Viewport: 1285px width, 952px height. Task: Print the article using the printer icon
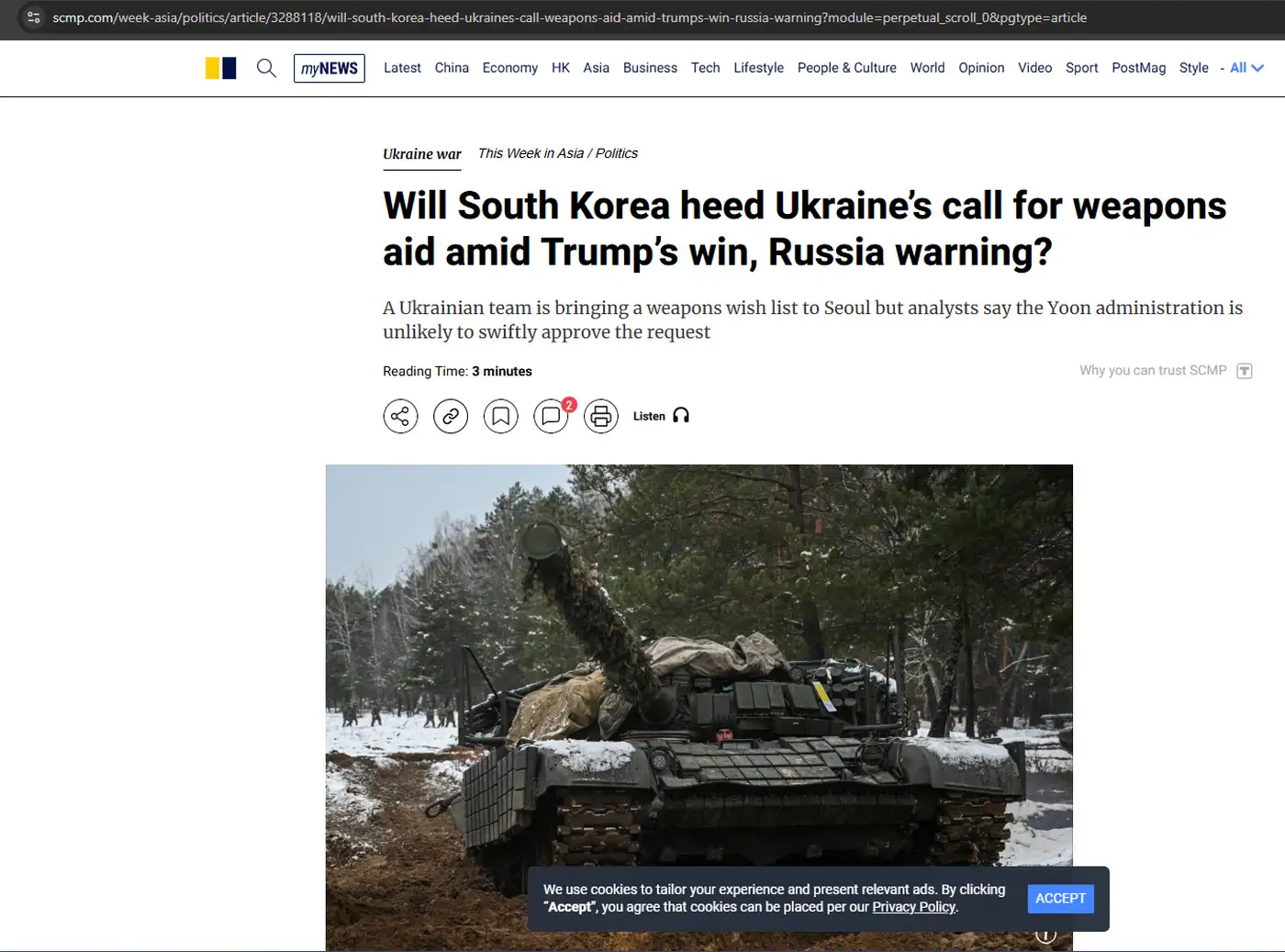601,416
